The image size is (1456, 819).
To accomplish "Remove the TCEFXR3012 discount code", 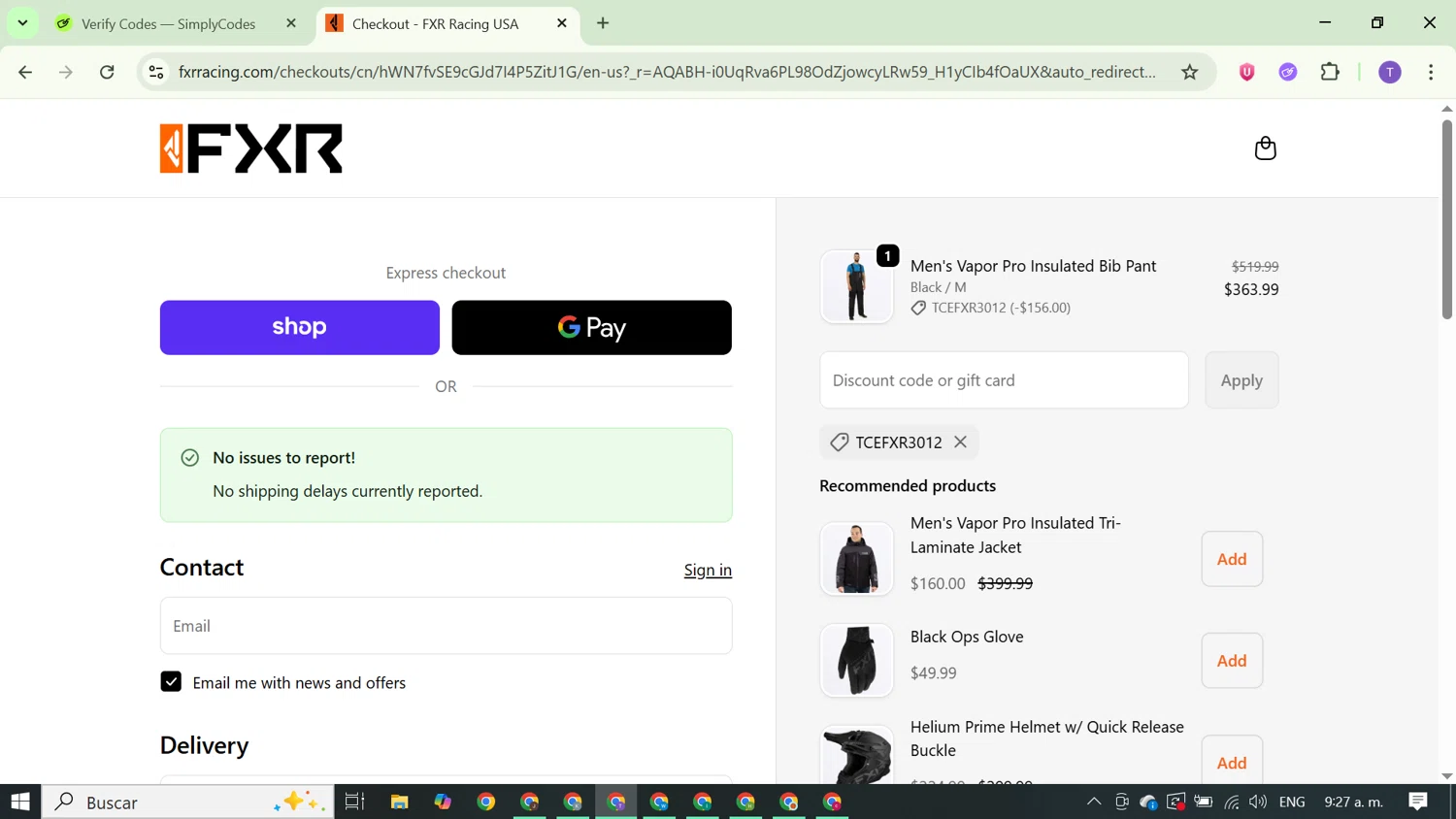I will pyautogui.click(x=960, y=442).
